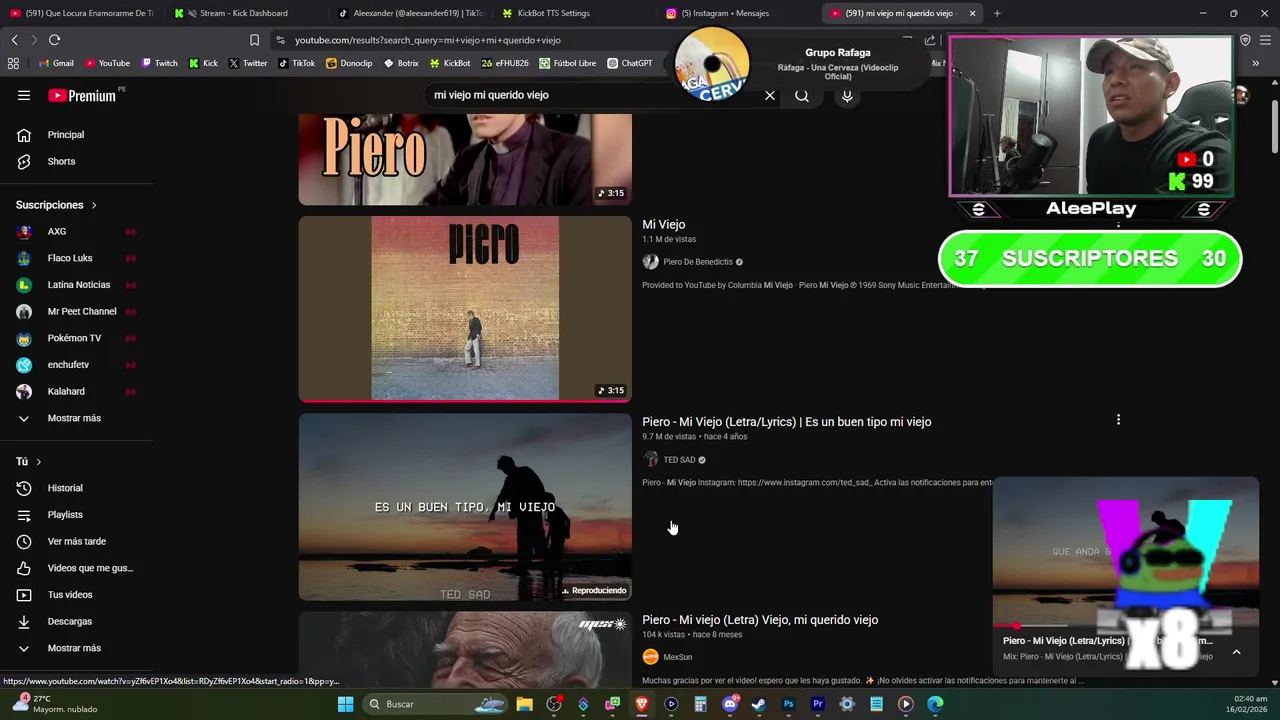The image size is (1280, 720).
Task: Open Windows Start menu
Action: pyautogui.click(x=345, y=704)
